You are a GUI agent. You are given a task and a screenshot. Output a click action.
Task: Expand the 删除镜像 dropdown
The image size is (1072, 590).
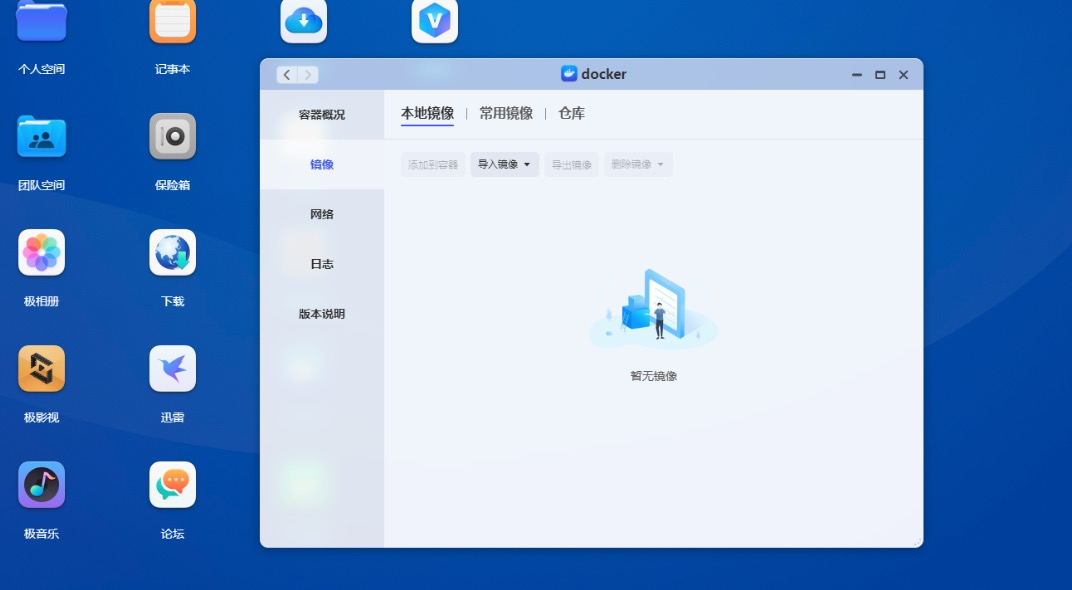(638, 165)
